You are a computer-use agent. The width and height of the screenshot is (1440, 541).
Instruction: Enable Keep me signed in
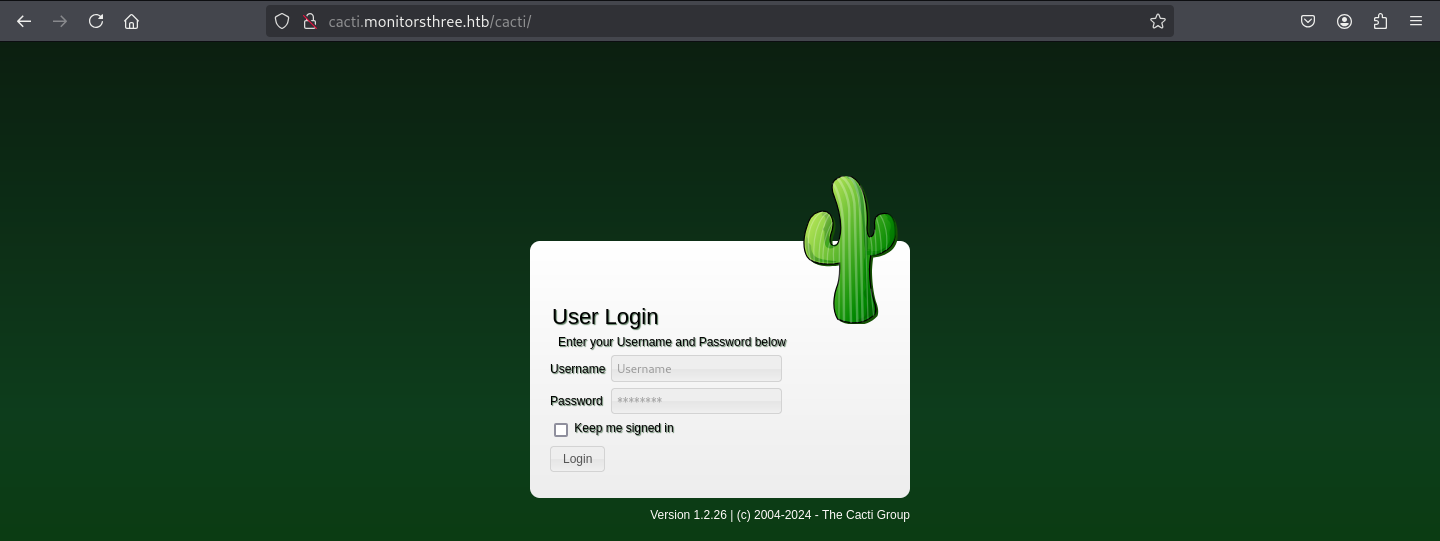tap(561, 430)
